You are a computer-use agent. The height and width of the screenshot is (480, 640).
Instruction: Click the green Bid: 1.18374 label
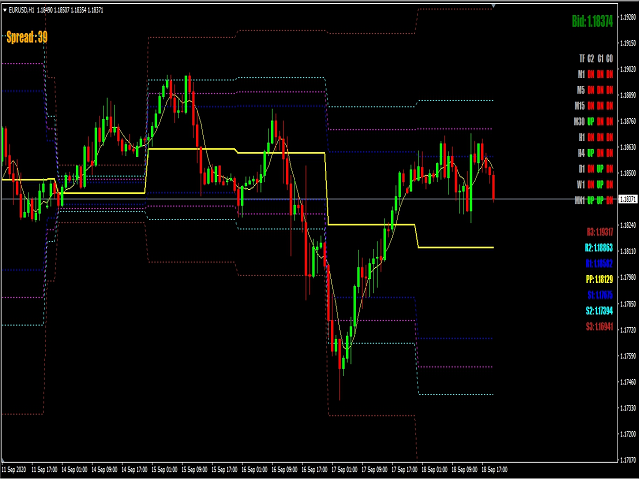(592, 22)
